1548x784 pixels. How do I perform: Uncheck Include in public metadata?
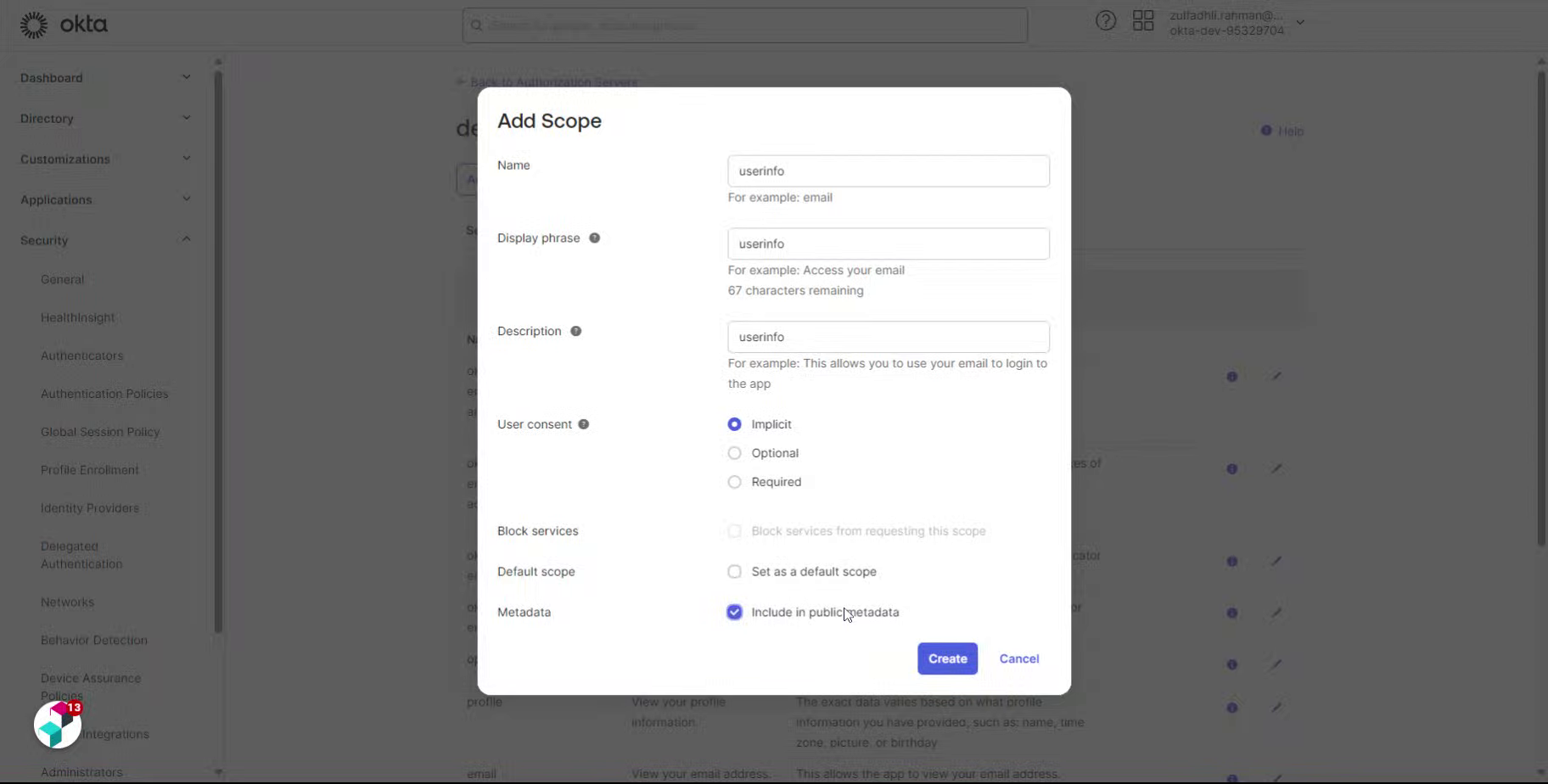pyautogui.click(x=734, y=612)
